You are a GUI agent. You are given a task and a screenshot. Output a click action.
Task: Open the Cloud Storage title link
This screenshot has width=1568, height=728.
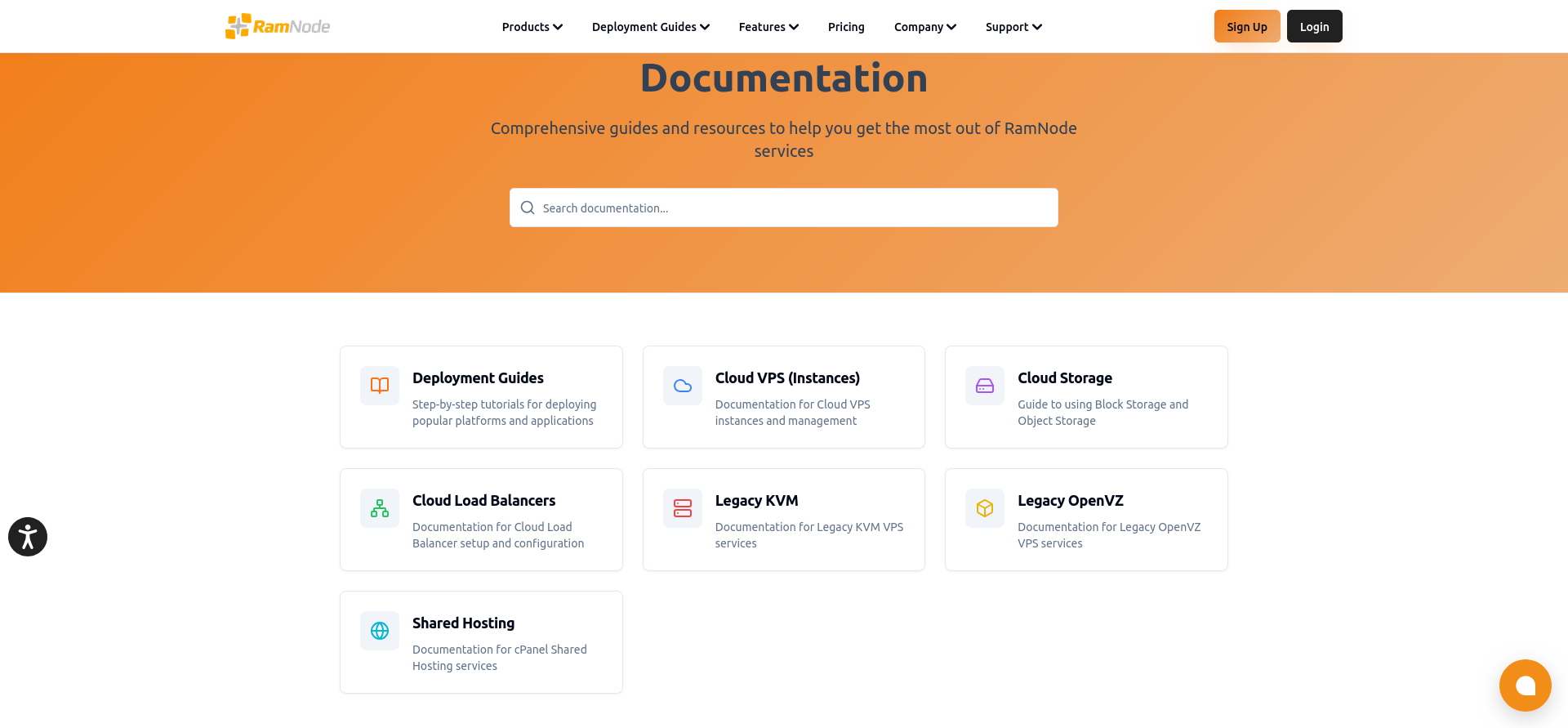tap(1065, 378)
